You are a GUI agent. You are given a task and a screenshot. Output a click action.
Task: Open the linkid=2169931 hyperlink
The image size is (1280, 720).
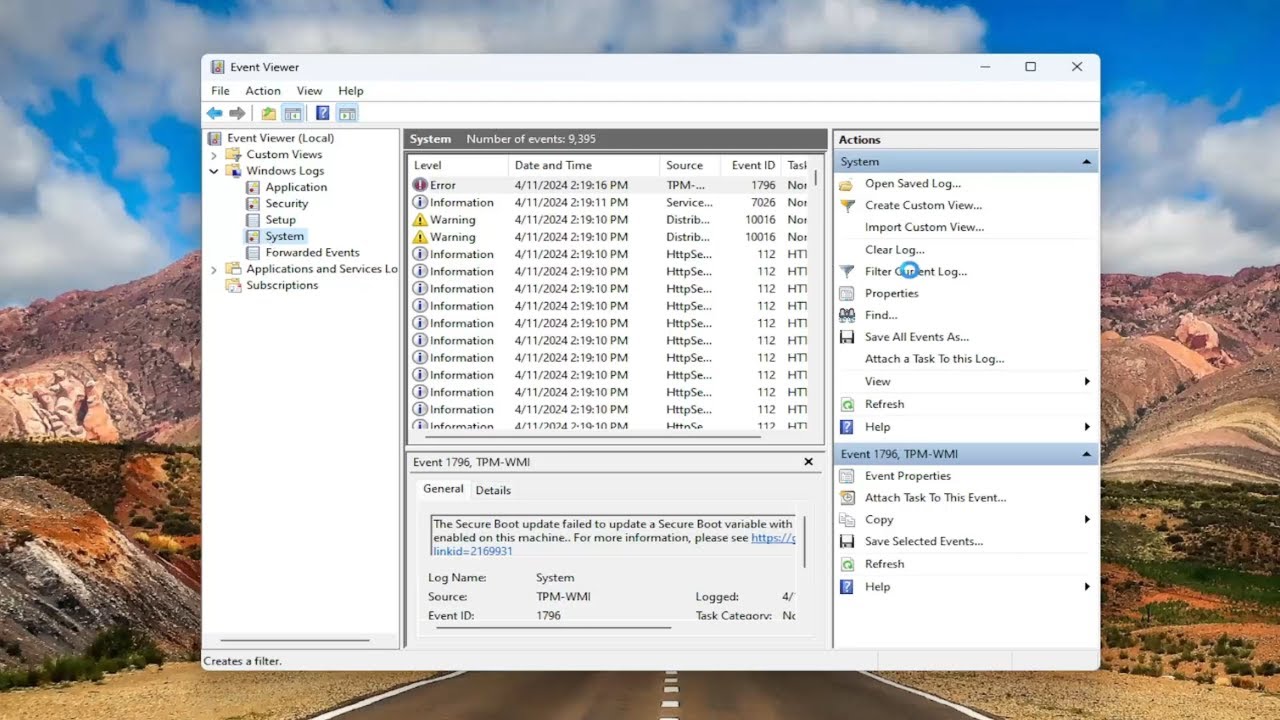click(473, 551)
